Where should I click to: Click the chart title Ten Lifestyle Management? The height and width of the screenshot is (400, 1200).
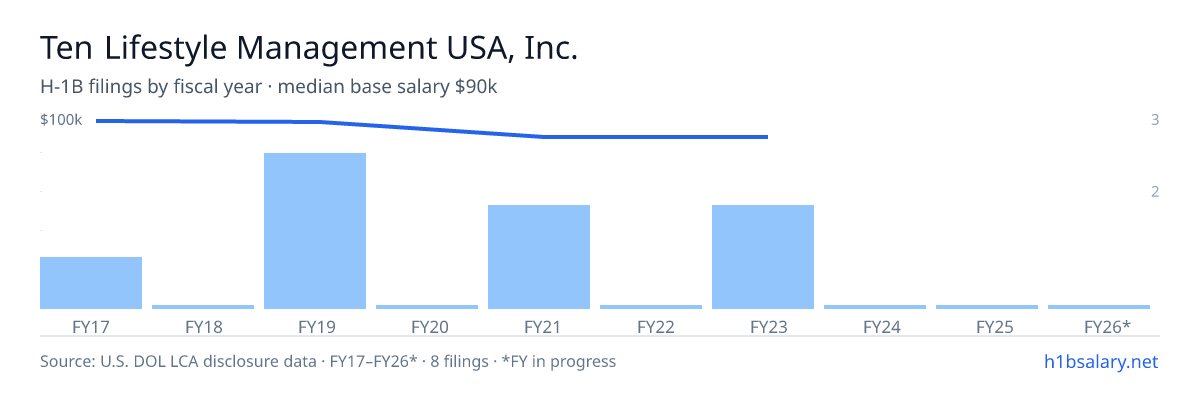pyautogui.click(x=309, y=47)
